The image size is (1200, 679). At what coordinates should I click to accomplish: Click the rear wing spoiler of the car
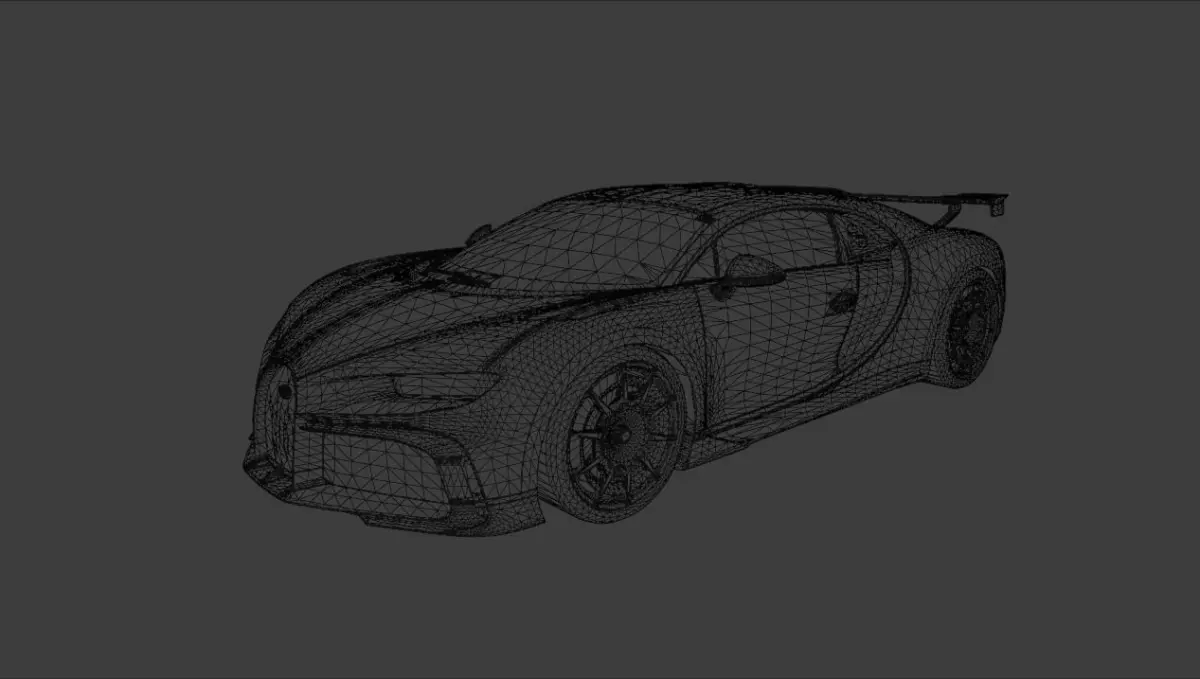[x=930, y=204]
